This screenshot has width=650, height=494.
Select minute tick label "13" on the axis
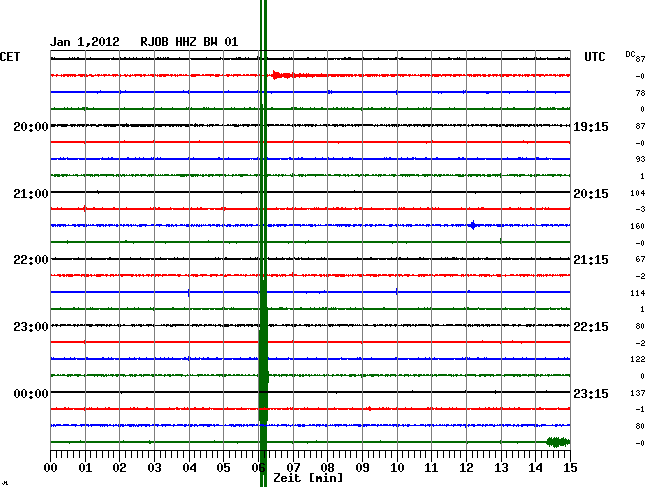(501, 468)
